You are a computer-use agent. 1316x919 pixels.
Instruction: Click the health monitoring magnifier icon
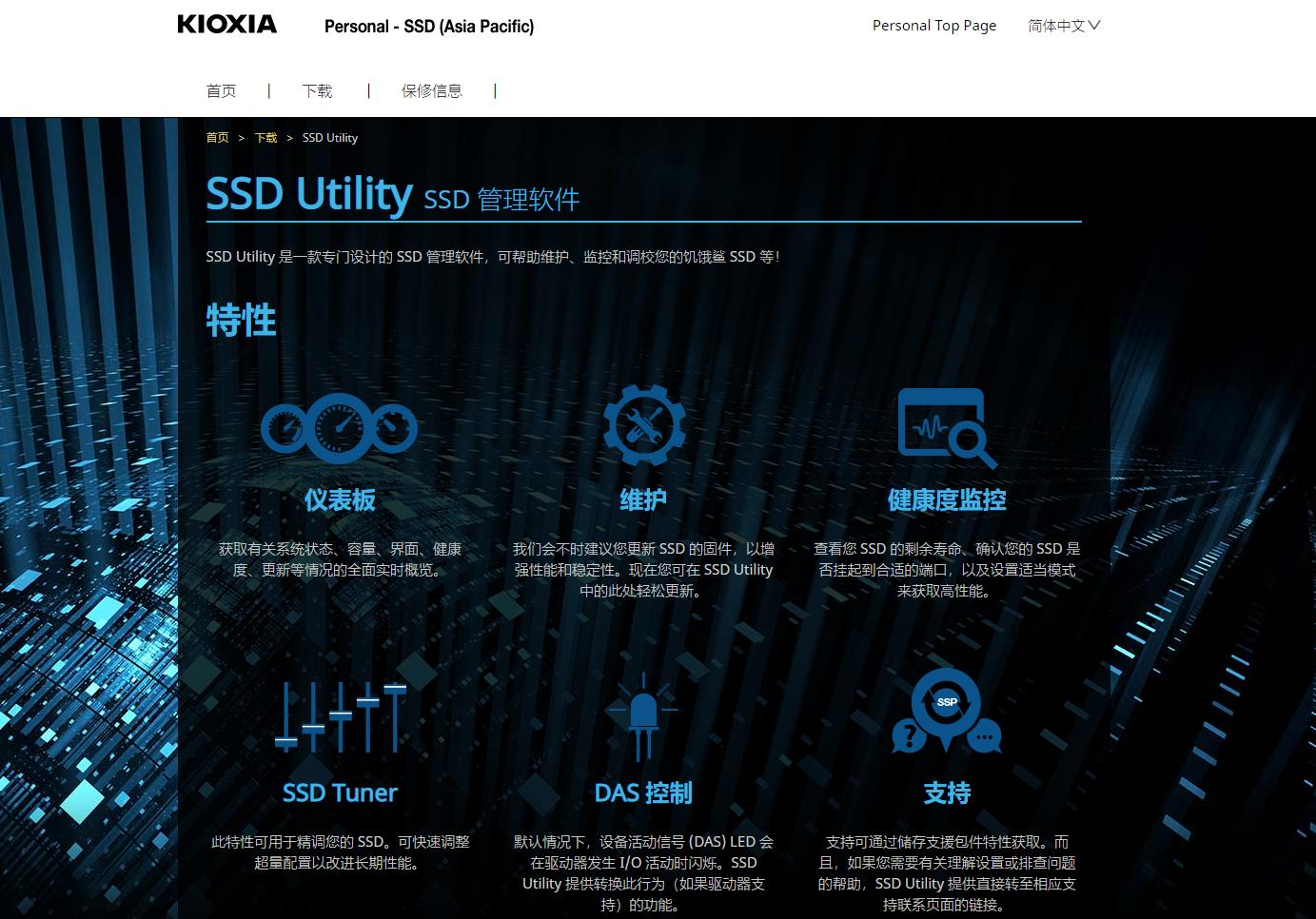tap(948, 428)
